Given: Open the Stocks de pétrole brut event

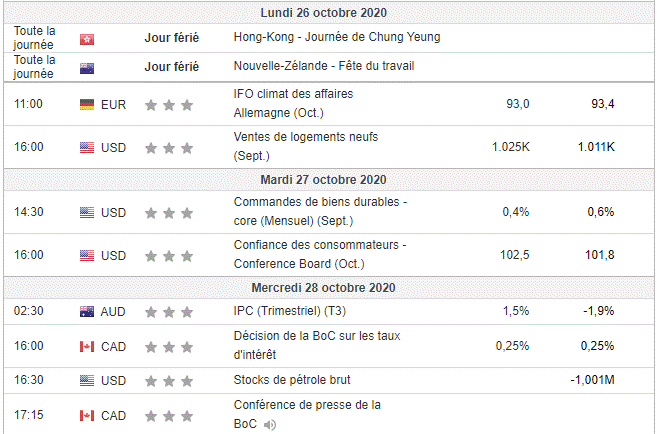Looking at the screenshot, I should click(290, 380).
